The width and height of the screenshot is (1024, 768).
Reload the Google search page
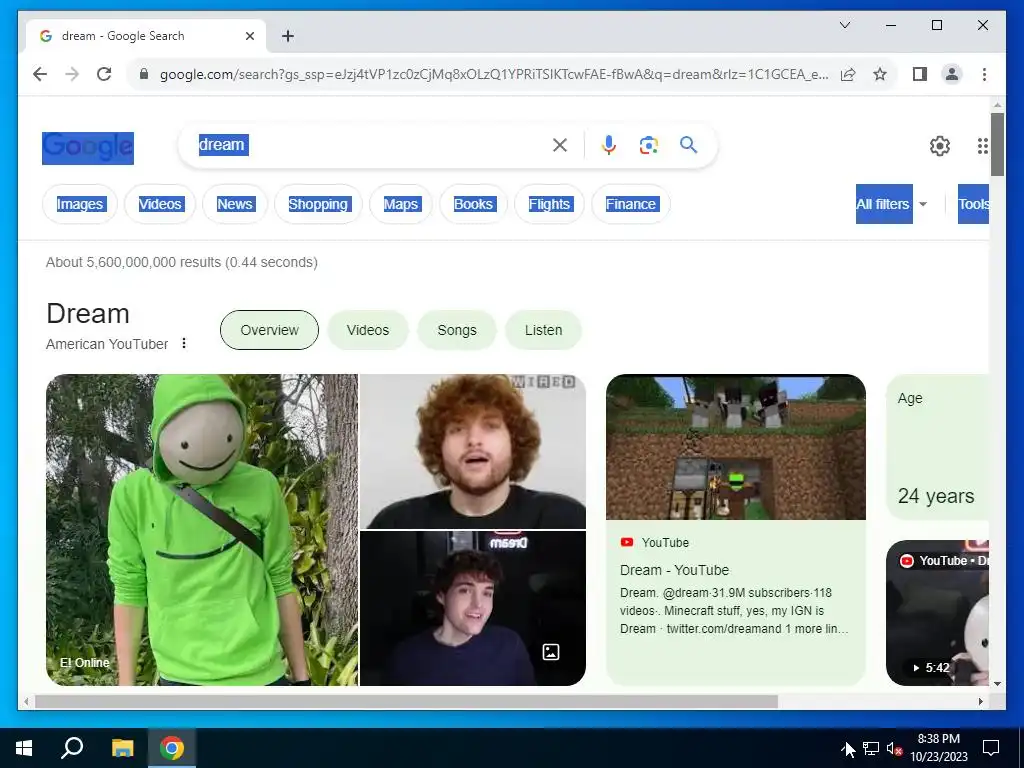[x=104, y=74]
